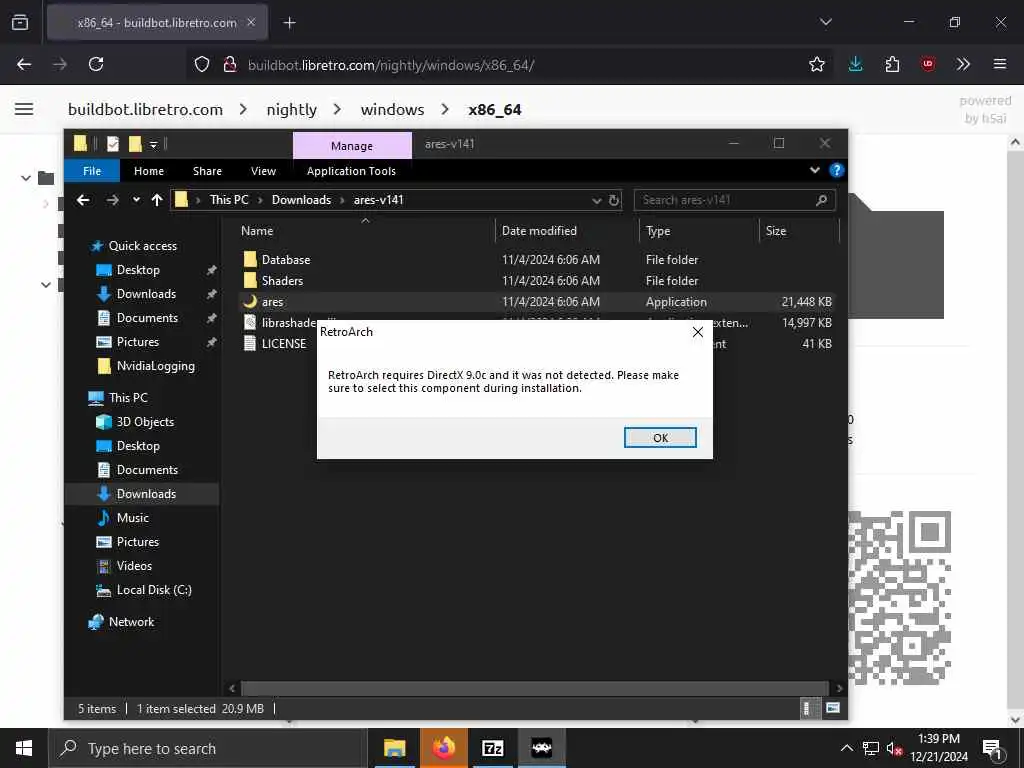Sort by Date modified column
This screenshot has height=768, width=1024.
539,231
